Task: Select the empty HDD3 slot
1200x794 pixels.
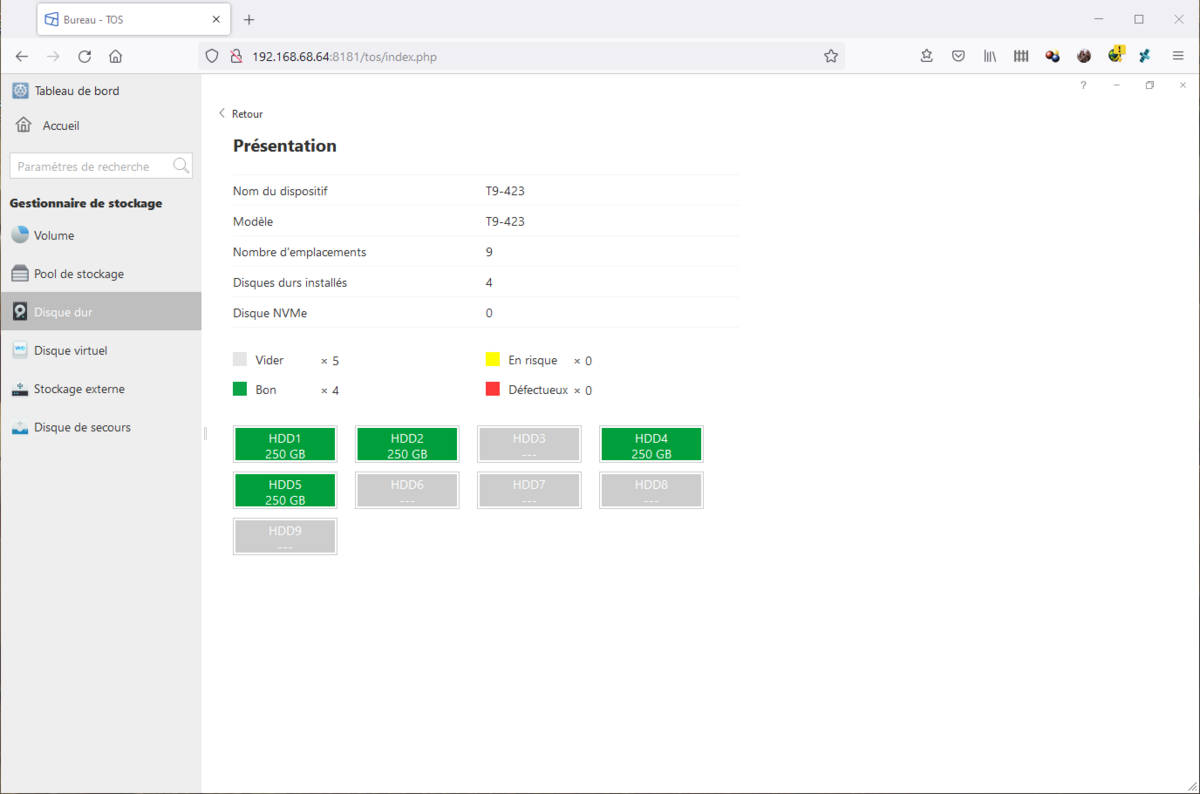Action: (529, 445)
